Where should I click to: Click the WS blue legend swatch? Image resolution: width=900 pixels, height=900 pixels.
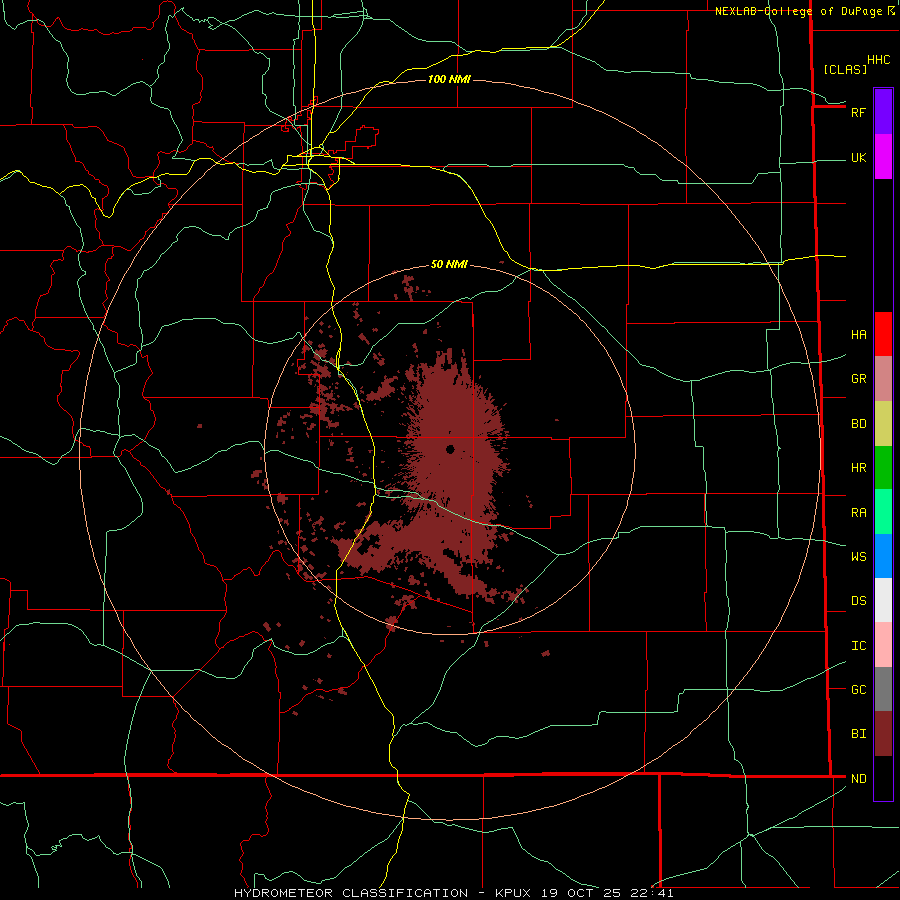click(x=883, y=556)
